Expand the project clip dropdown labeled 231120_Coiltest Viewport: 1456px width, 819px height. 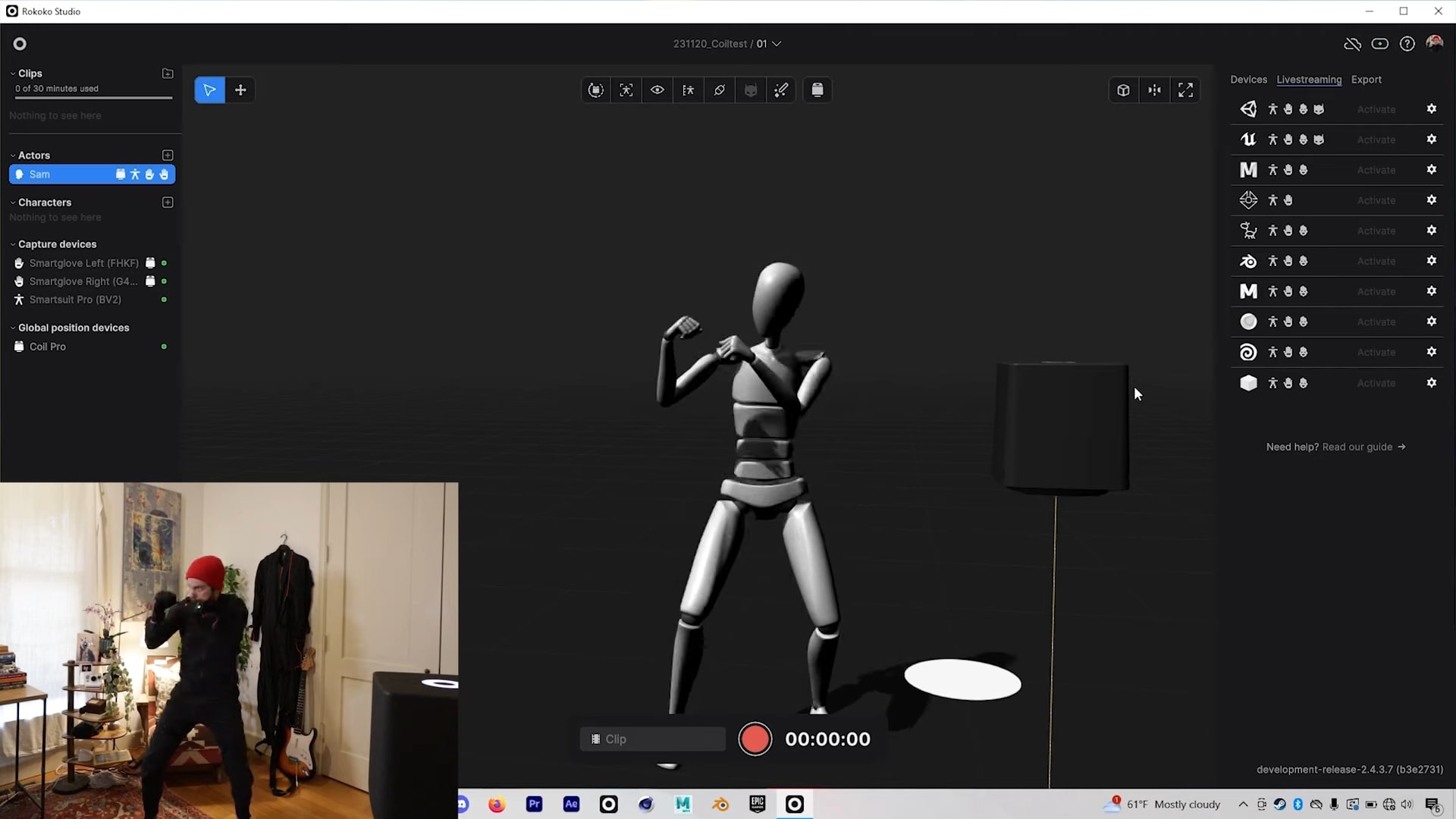click(776, 43)
